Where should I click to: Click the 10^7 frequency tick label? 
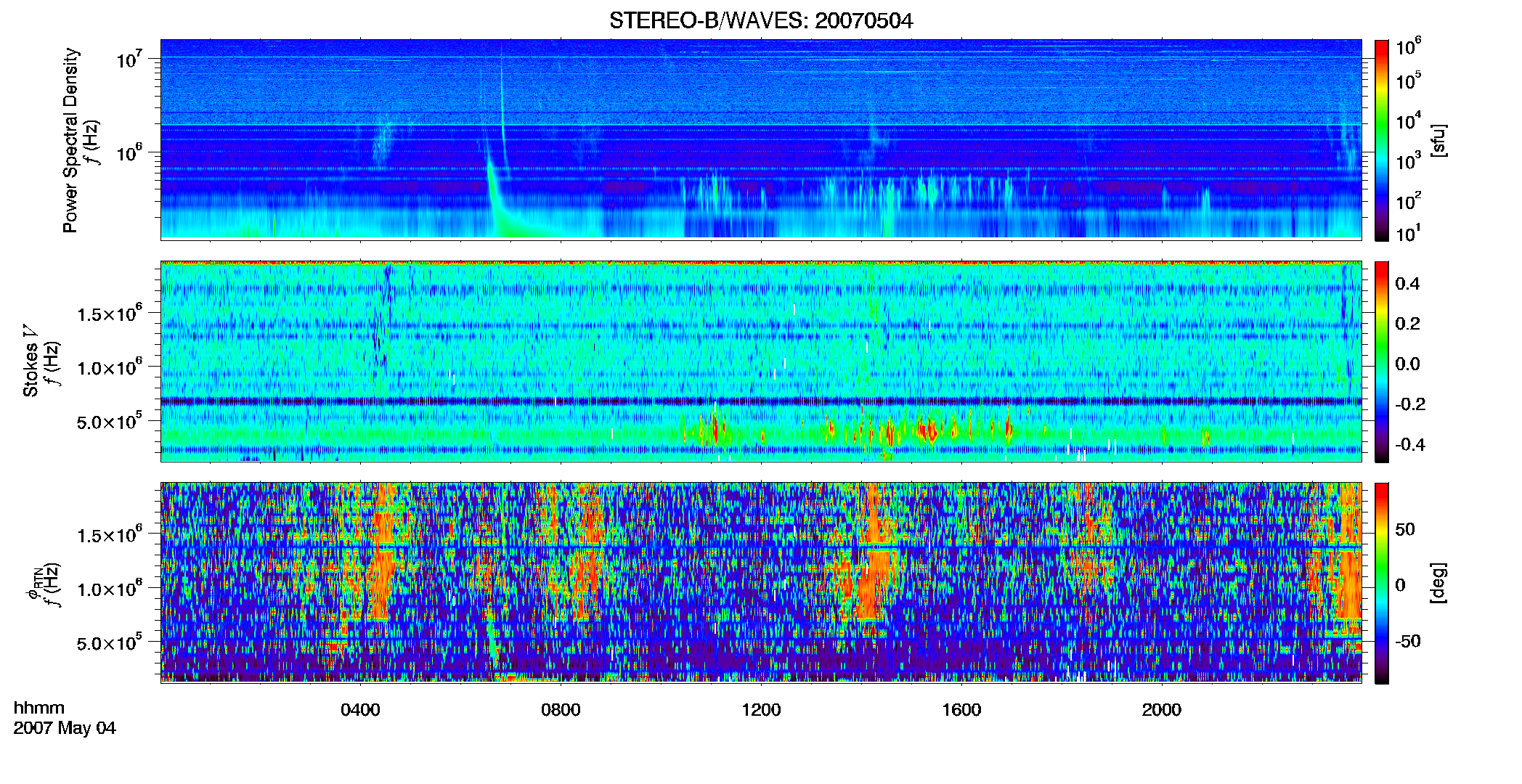click(129, 59)
